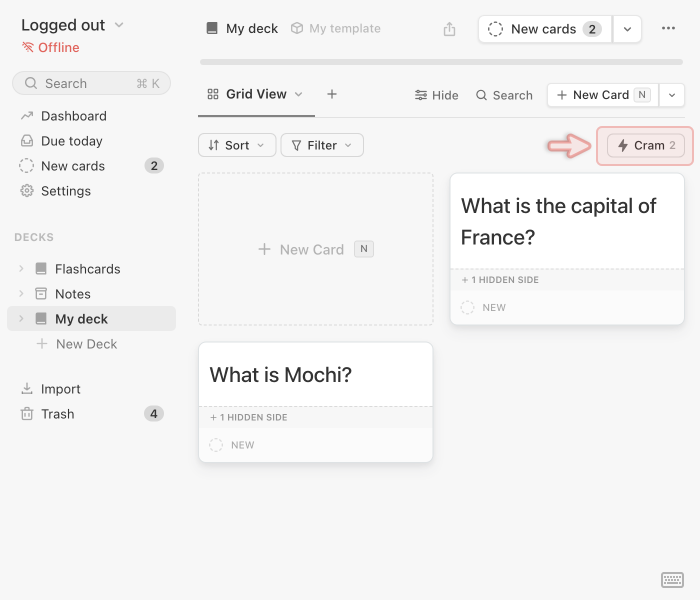Image resolution: width=700 pixels, height=600 pixels.
Task: Open the Logged out account dropdown
Action: [x=72, y=25]
